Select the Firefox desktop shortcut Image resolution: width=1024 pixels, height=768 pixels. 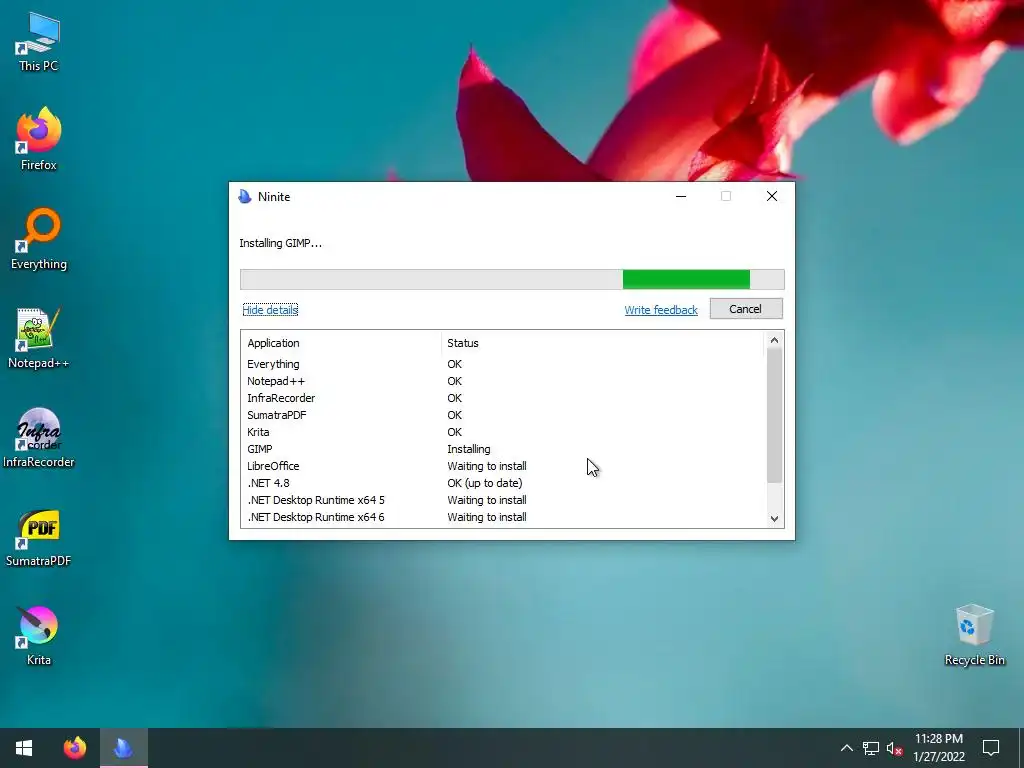39,139
